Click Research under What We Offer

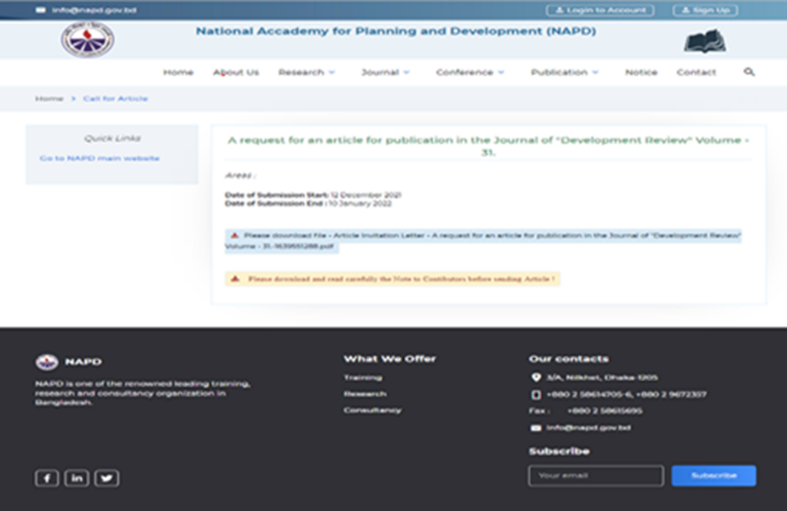pyautogui.click(x=365, y=394)
